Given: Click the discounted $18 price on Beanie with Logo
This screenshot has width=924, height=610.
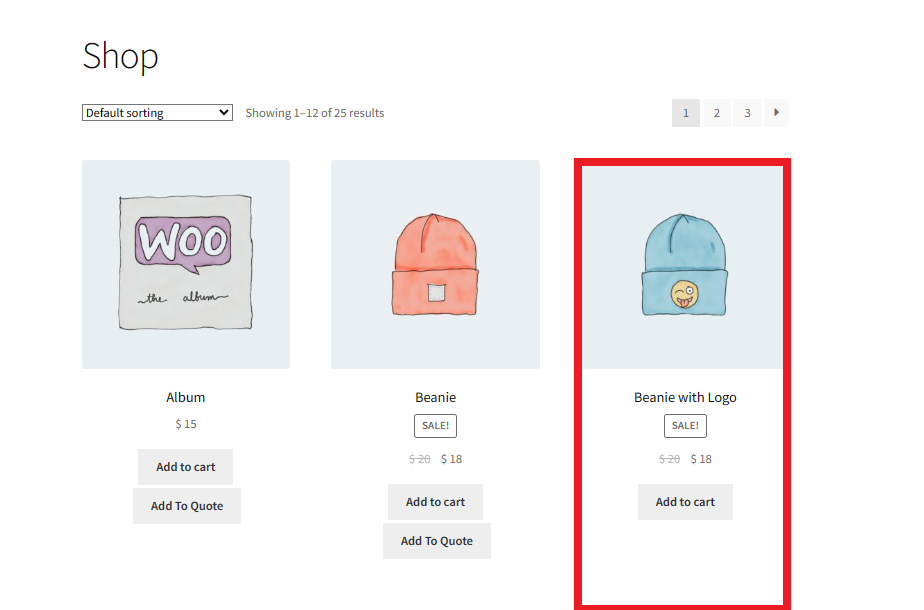Looking at the screenshot, I should tap(700, 458).
